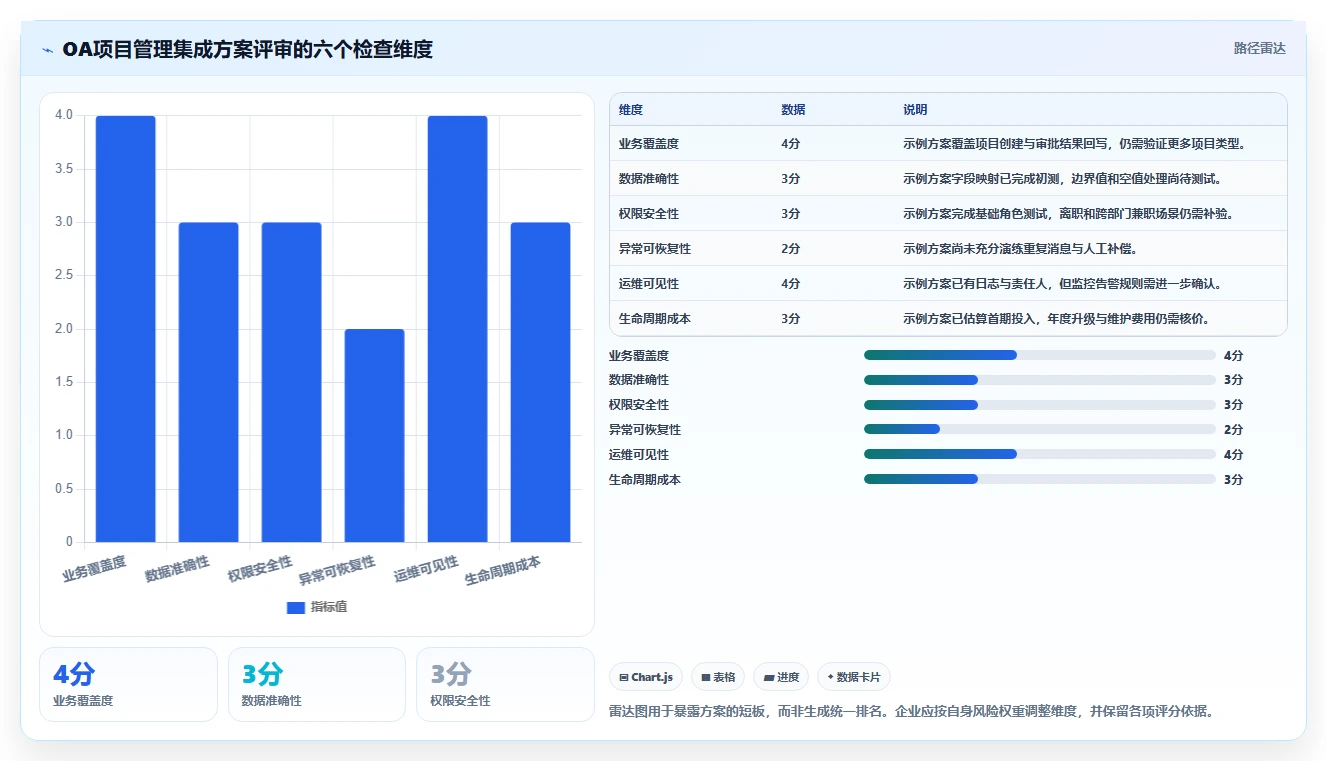Image resolution: width=1327 pixels, height=761 pixels.
Task: Select the 权限安全性 cell in the table
Action: coord(649,214)
